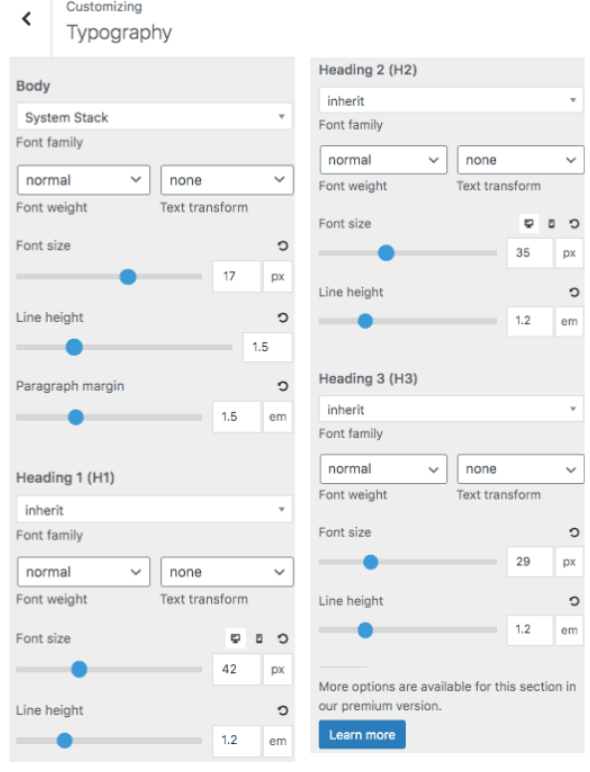Image resolution: width=590 pixels, height=772 pixels.
Task: Select mobile device for Heading 2 font size
Action: (552, 224)
